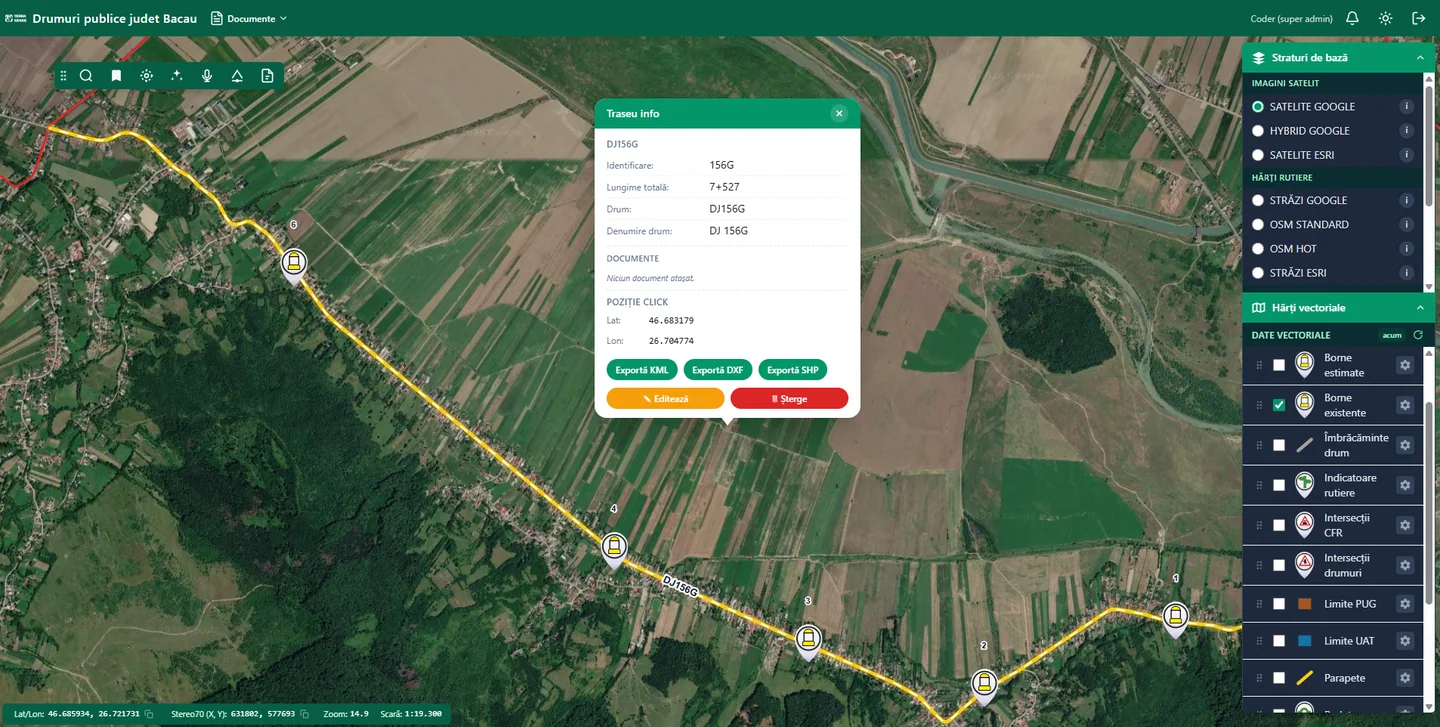Click Exportă KML button
The width and height of the screenshot is (1440, 727).
[642, 370]
